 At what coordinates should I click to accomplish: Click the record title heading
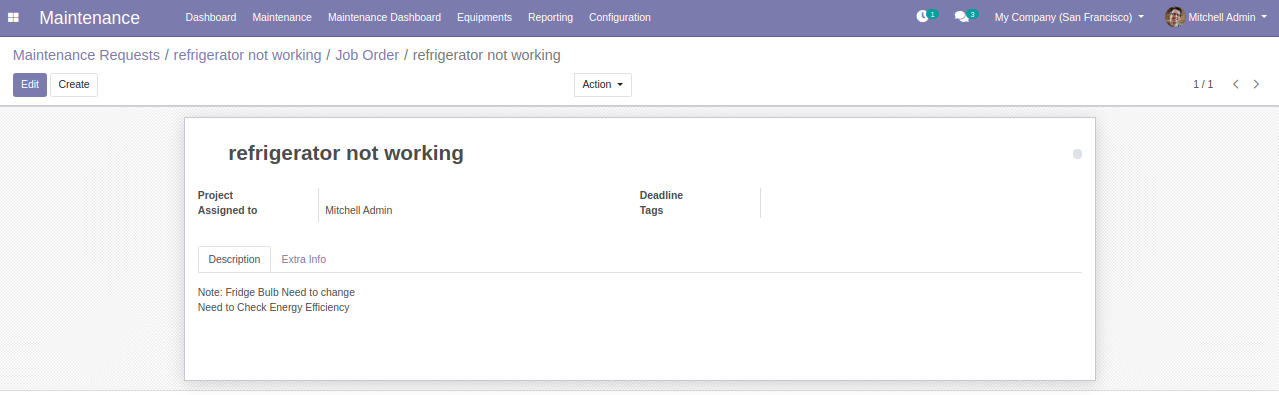(346, 153)
